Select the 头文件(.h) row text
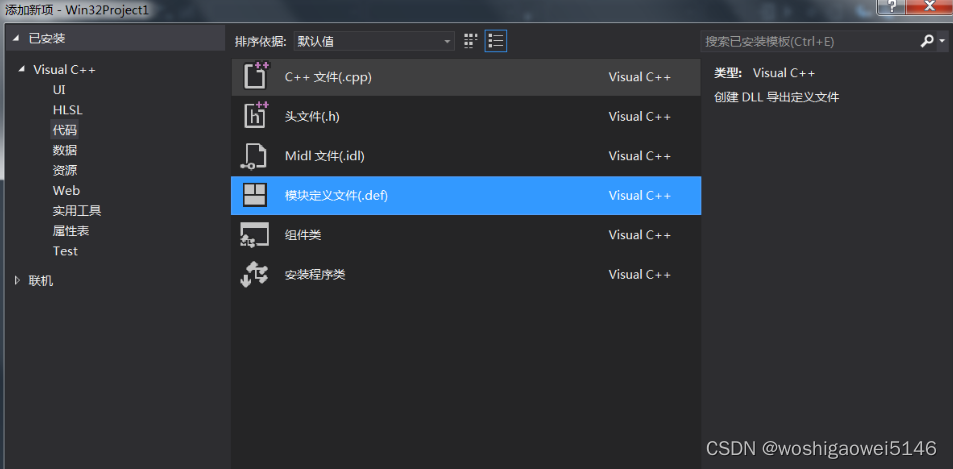The image size is (953, 469). coord(312,117)
